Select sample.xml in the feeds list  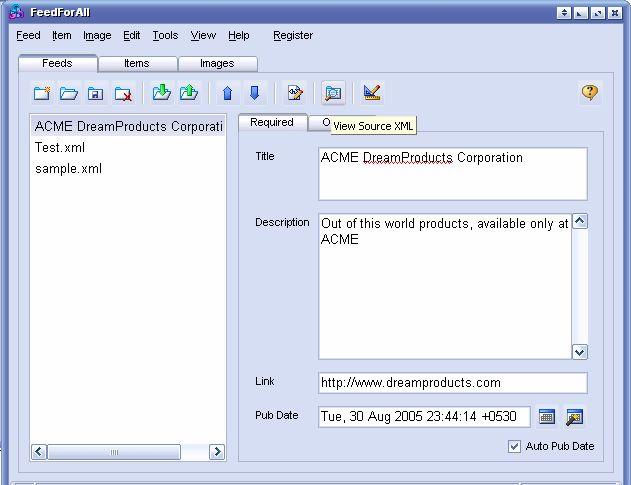tap(68, 169)
